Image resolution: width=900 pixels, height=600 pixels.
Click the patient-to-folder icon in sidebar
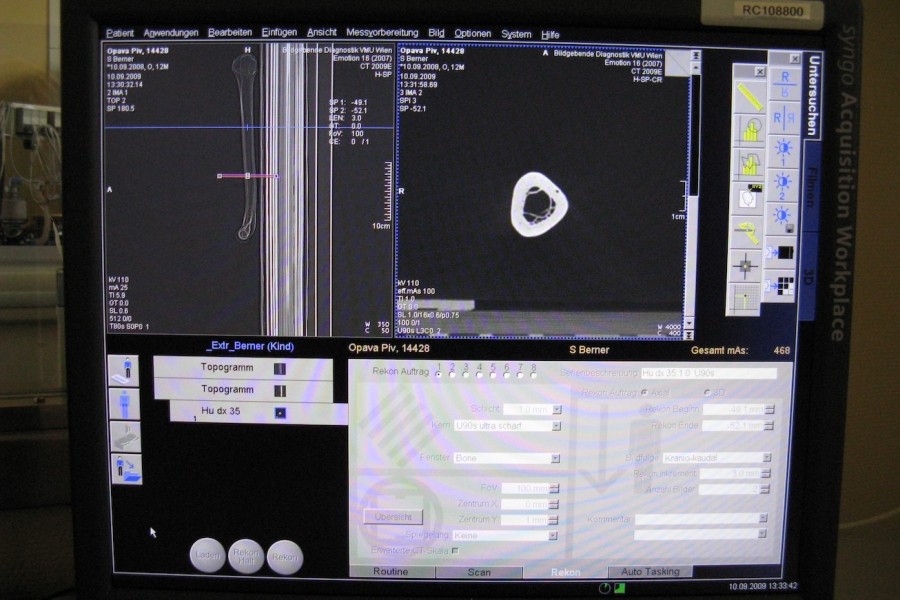[x=125, y=469]
